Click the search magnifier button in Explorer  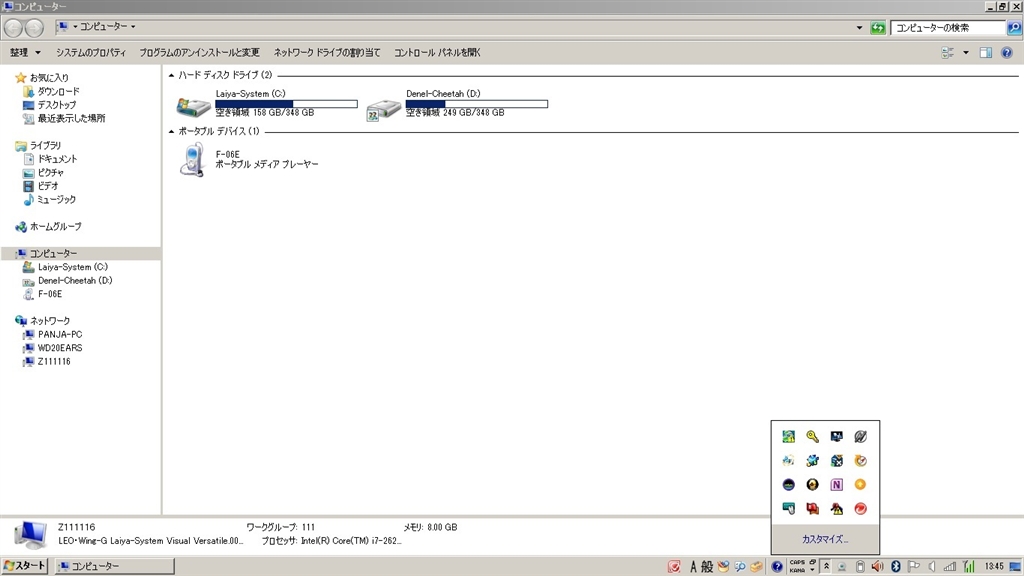click(1014, 27)
